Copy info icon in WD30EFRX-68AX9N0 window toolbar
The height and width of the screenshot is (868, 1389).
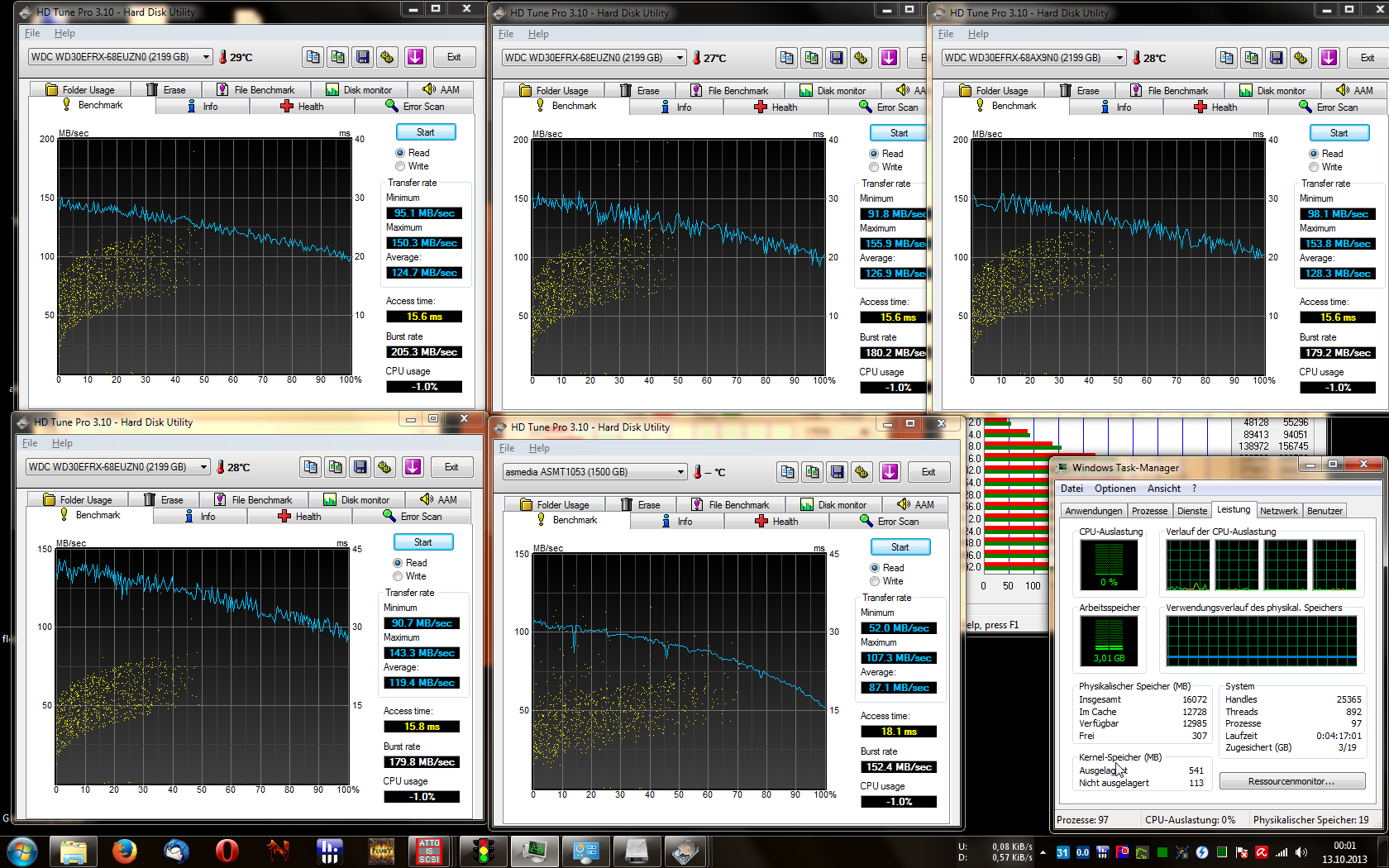click(1227, 58)
